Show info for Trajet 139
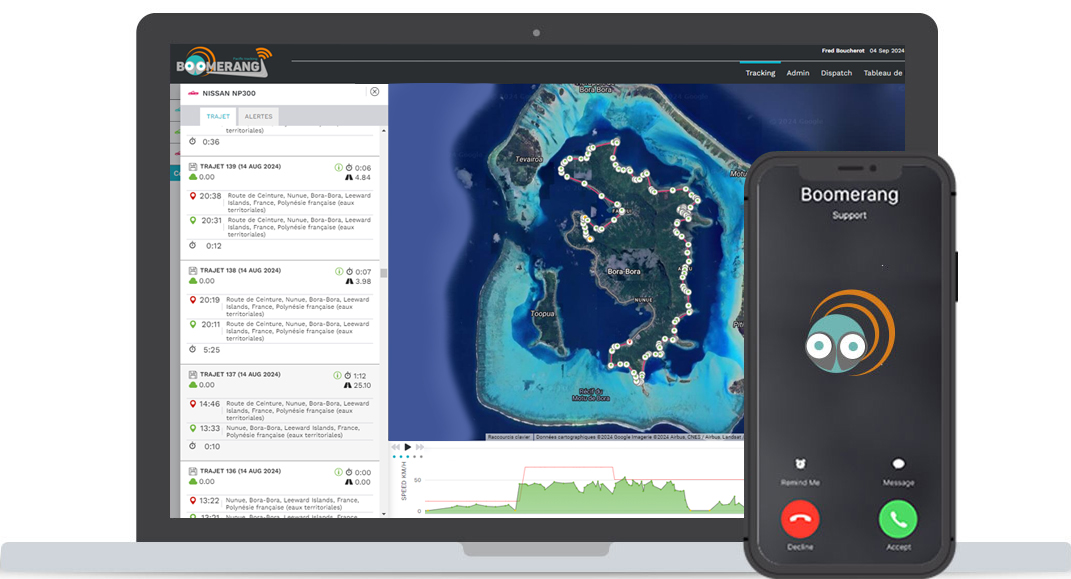Screen dimensions: 1071x579 point(338,168)
